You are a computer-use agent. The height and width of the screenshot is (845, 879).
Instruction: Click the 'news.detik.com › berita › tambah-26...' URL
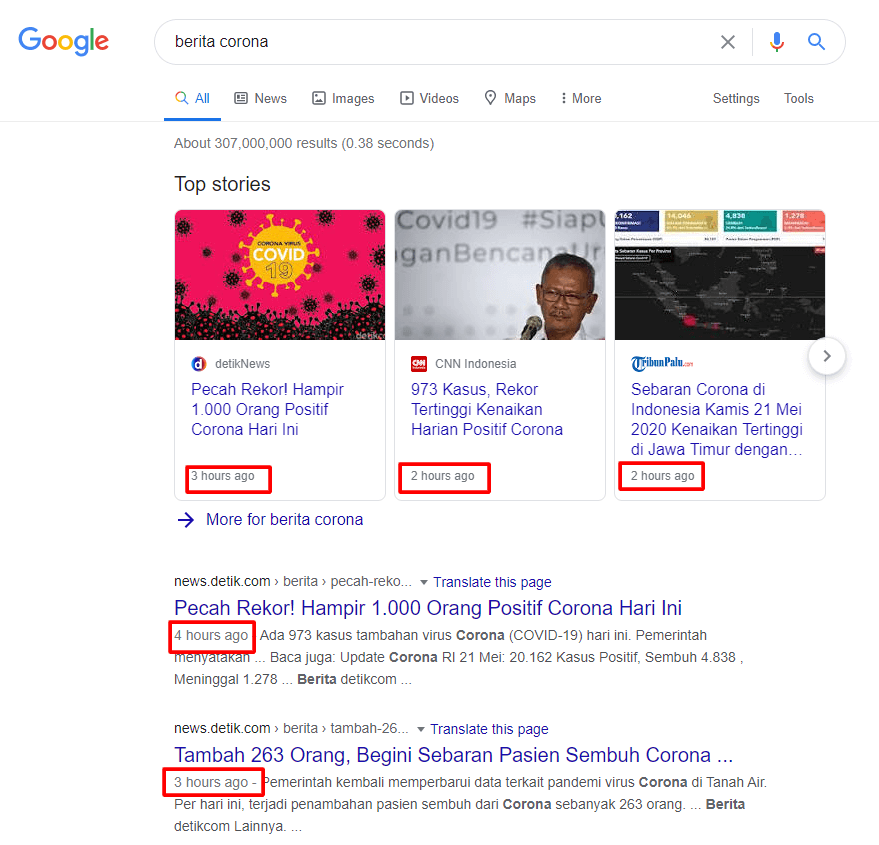coord(291,729)
